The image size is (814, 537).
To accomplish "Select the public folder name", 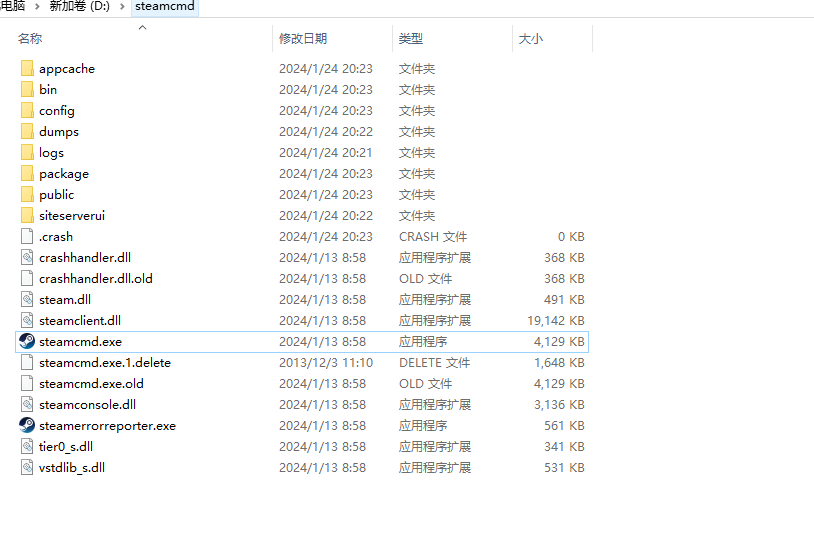I will 57,195.
